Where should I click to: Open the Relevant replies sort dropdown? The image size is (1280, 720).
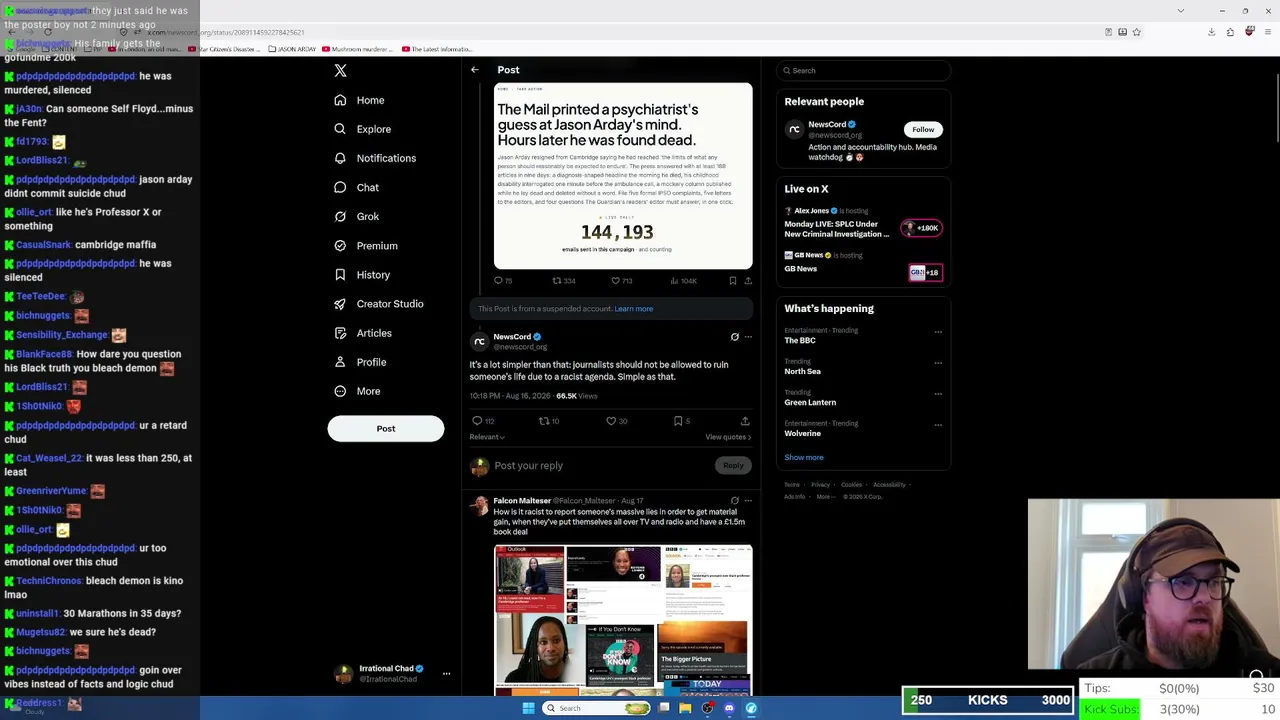pyautogui.click(x=487, y=437)
